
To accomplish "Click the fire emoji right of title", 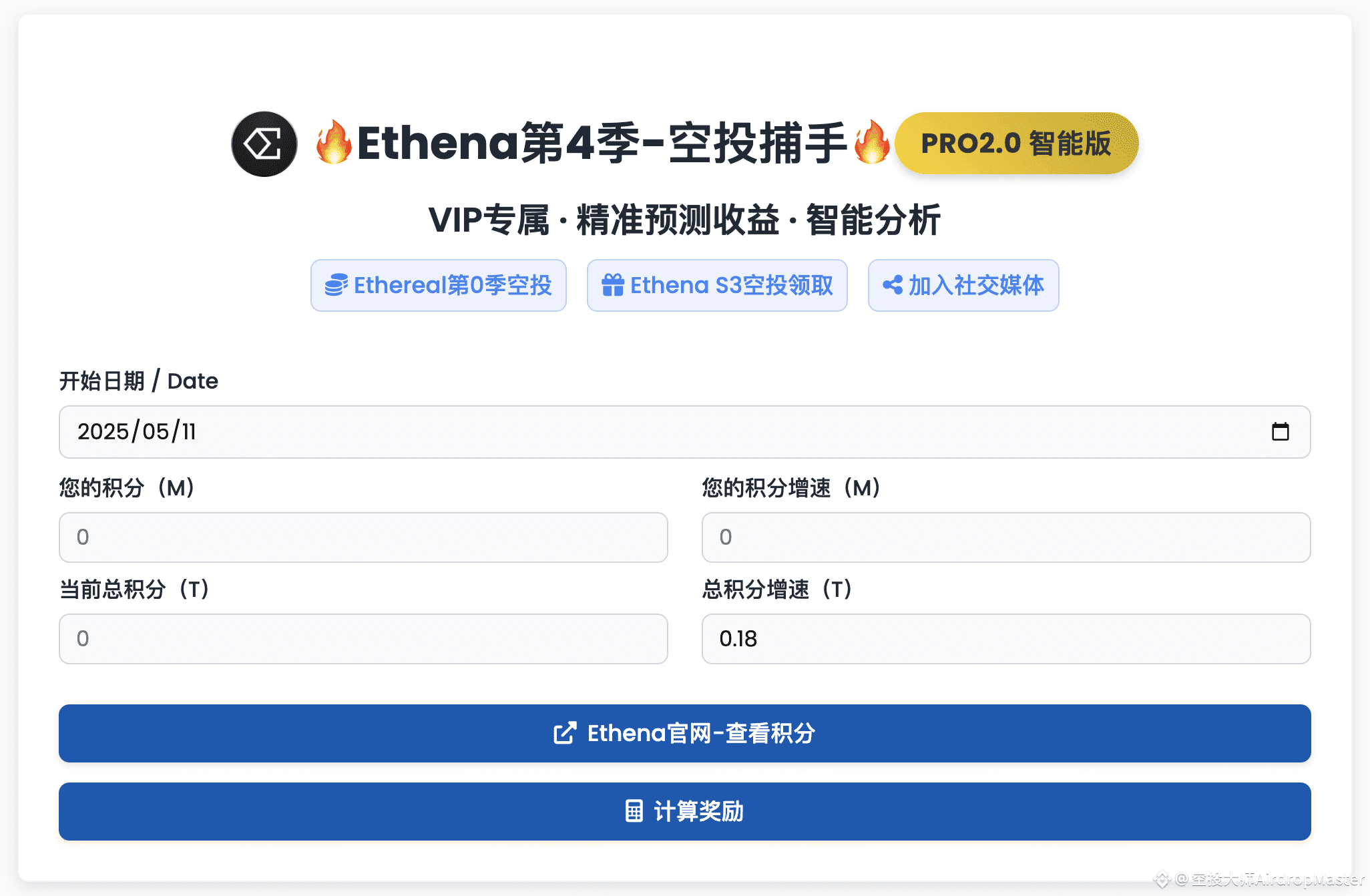I will pyautogui.click(x=871, y=142).
